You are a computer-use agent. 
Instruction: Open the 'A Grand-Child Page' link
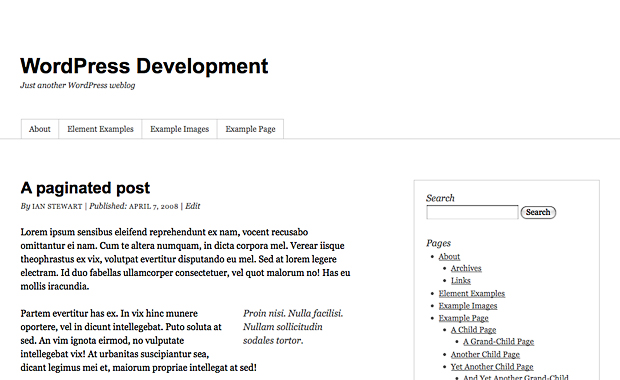coord(499,342)
